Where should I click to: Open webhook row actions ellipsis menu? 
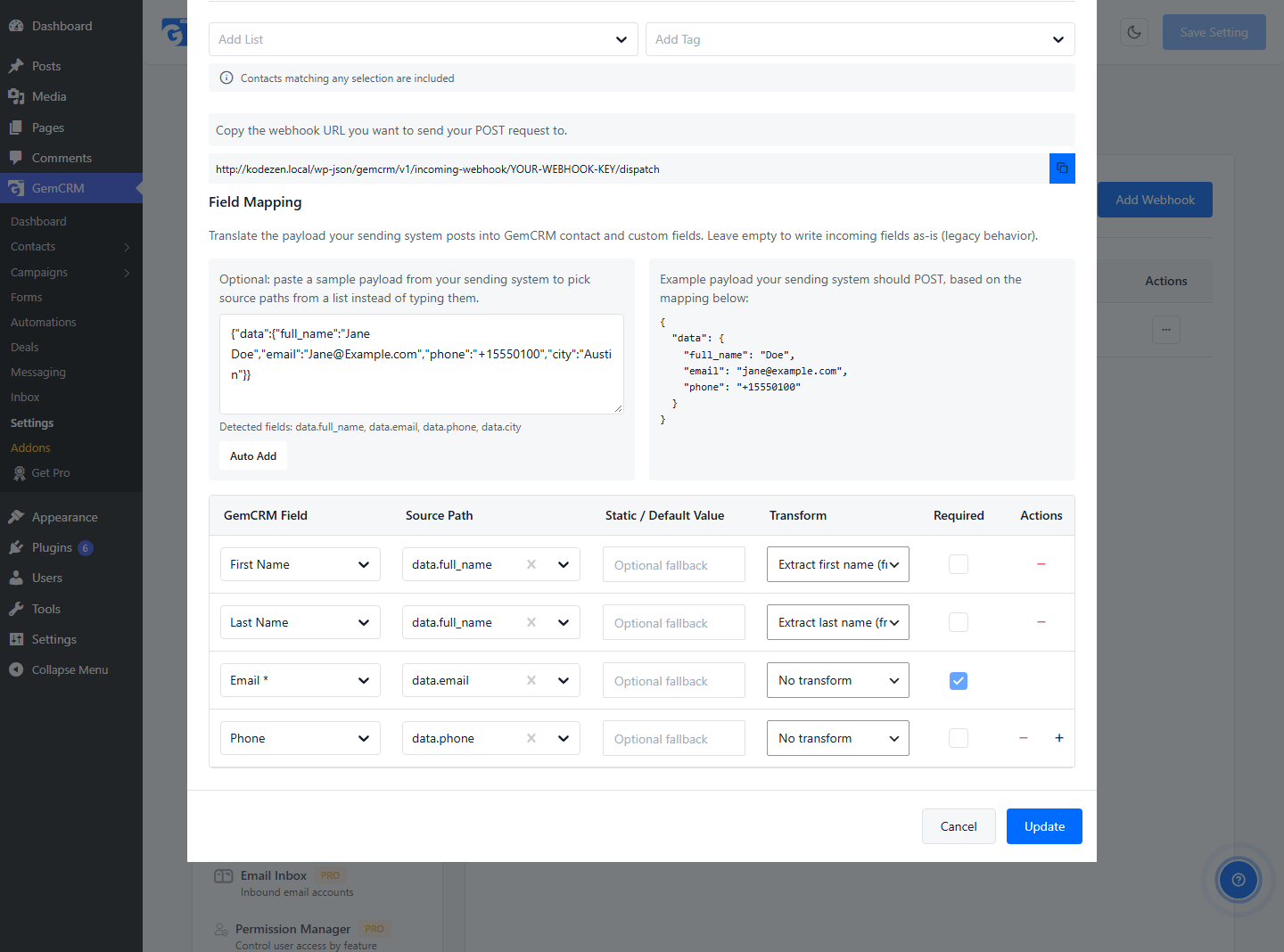(x=1166, y=330)
